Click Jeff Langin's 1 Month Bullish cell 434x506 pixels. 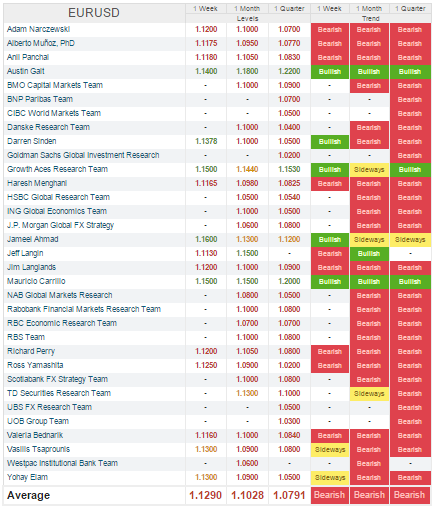[369, 254]
